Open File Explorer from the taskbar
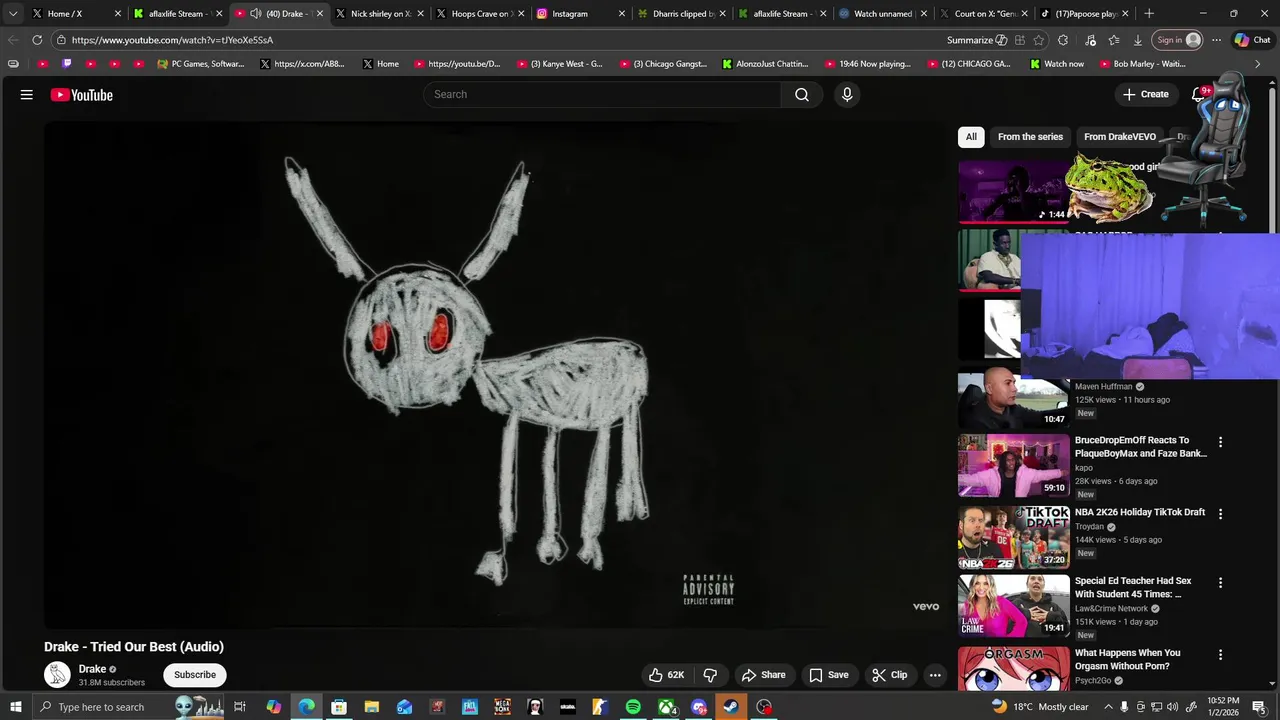 (x=371, y=707)
